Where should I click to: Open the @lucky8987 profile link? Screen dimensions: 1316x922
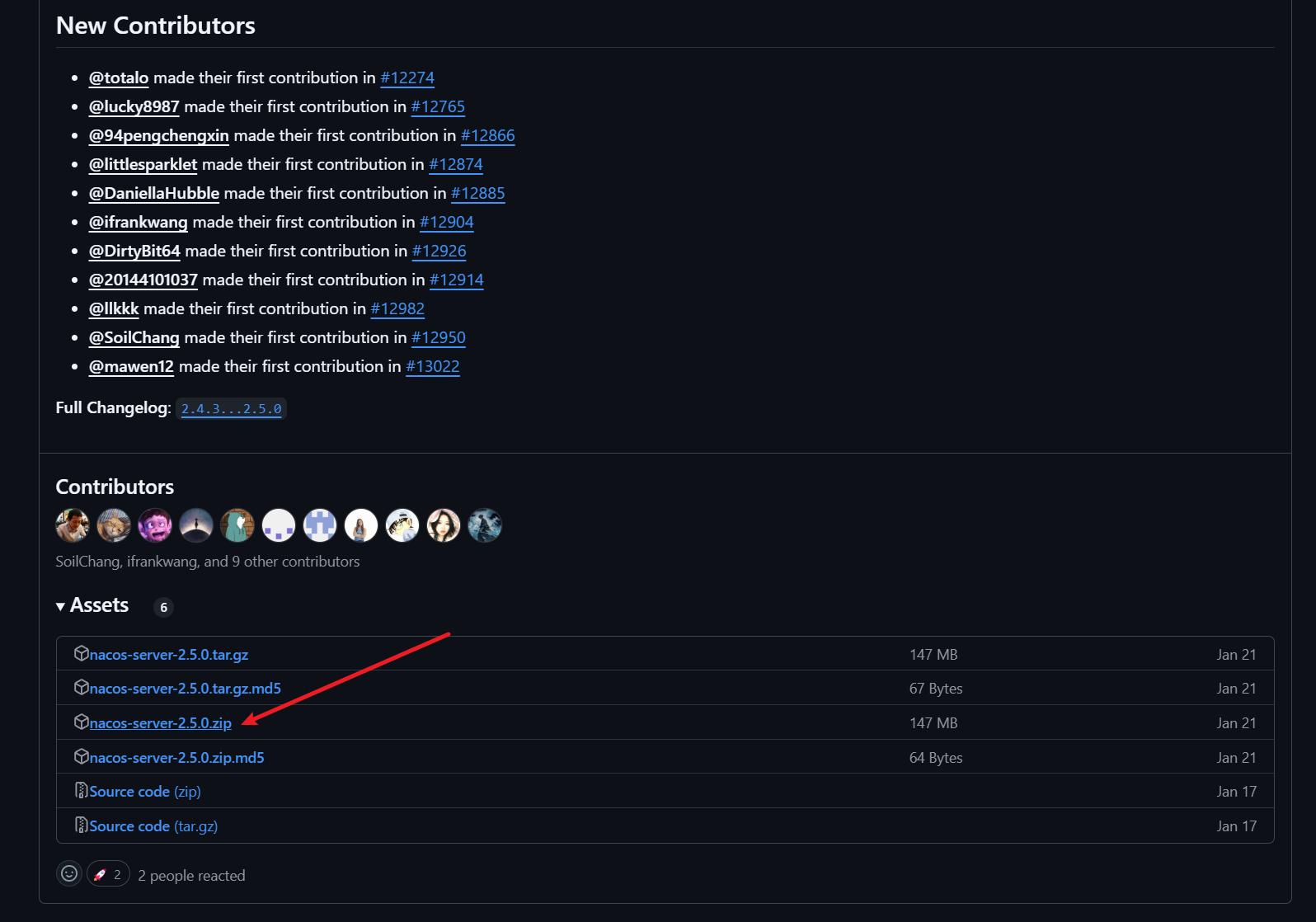click(134, 106)
